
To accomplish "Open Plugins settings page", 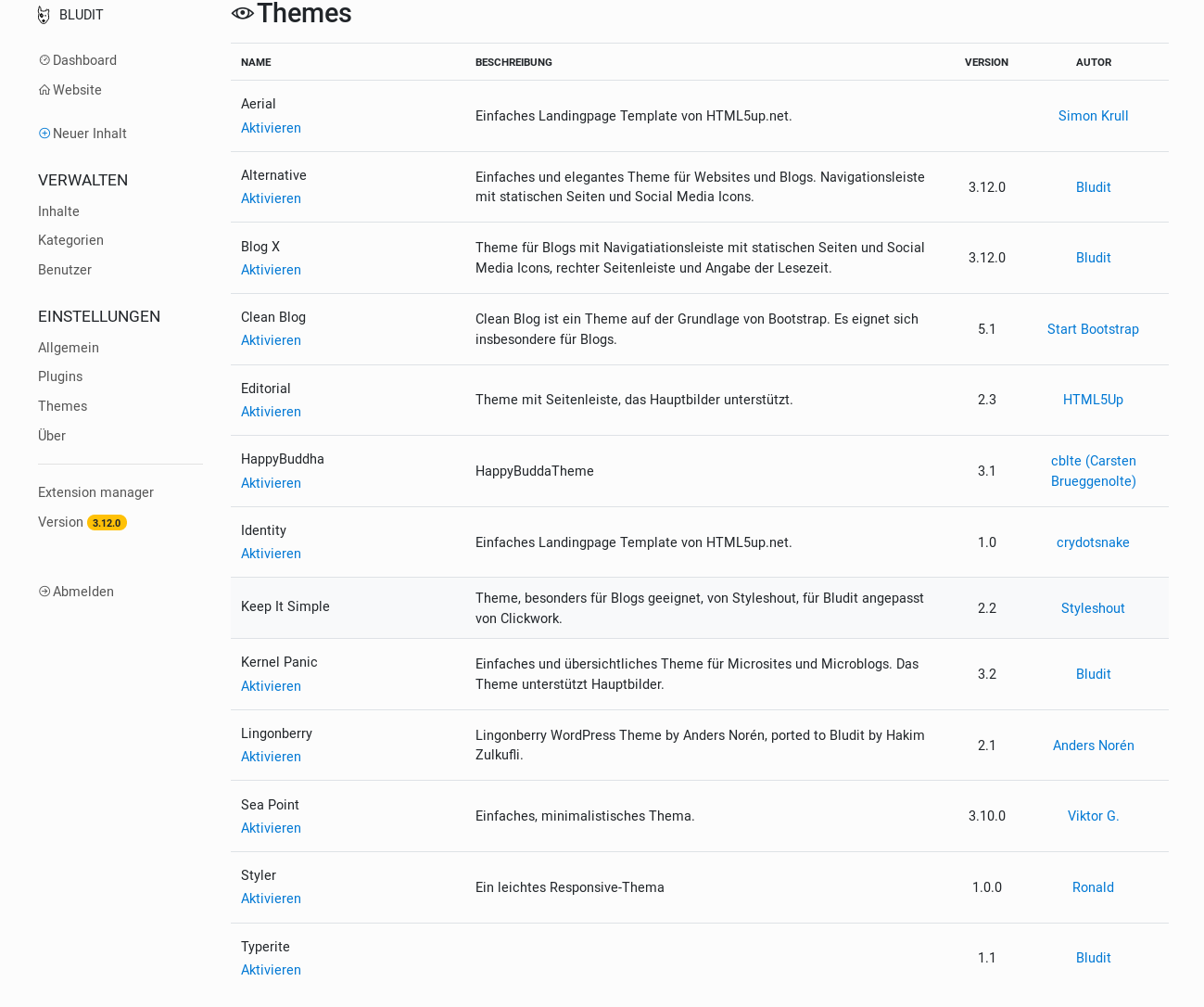I will (x=60, y=376).
